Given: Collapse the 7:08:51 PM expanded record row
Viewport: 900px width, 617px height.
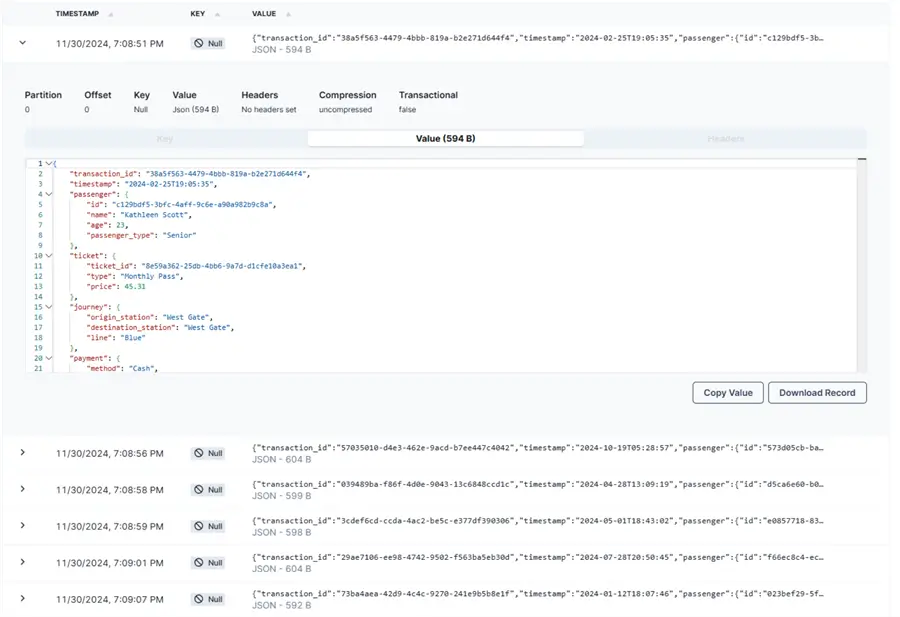Looking at the screenshot, I should 22,42.
